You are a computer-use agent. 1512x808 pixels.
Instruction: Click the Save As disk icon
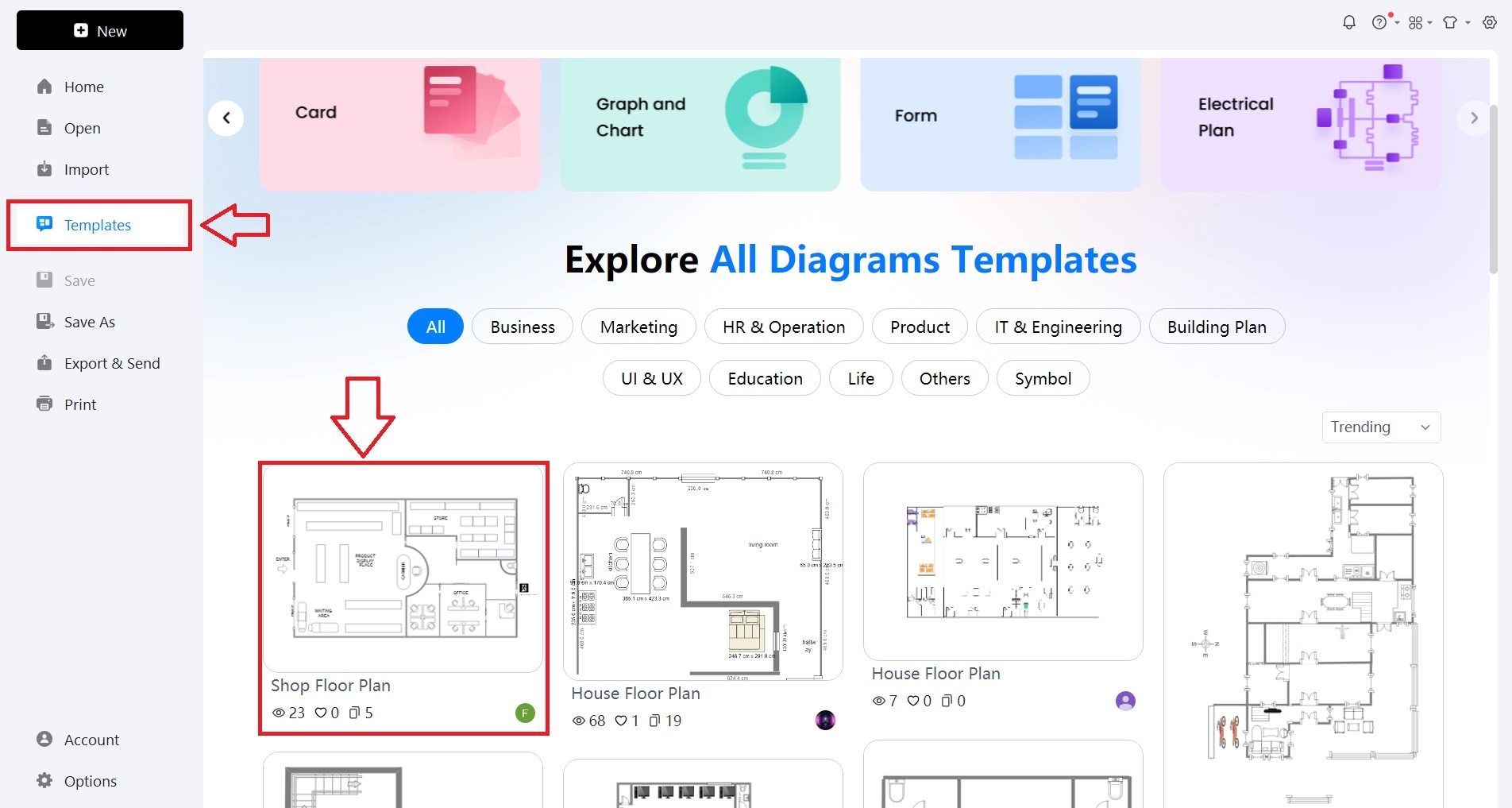coord(44,322)
